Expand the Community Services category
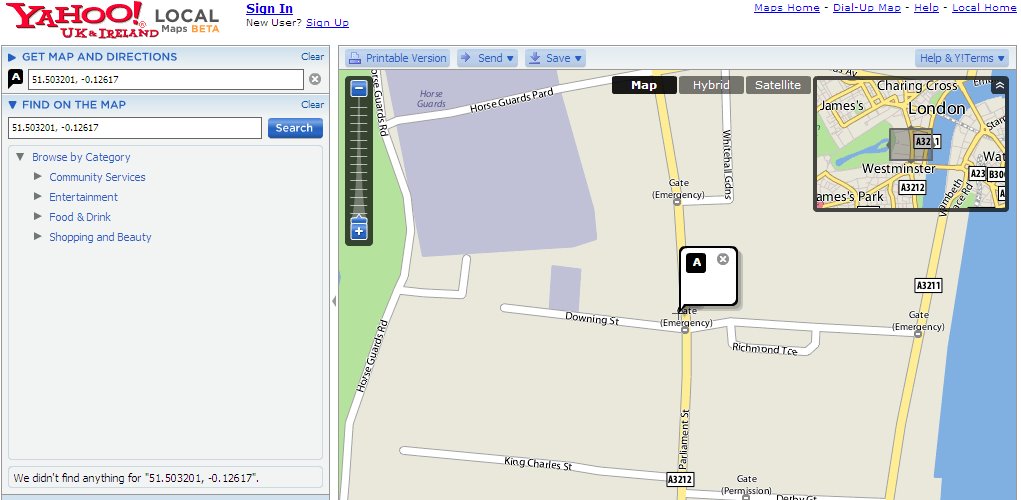This screenshot has height=500, width=1021. tap(38, 176)
